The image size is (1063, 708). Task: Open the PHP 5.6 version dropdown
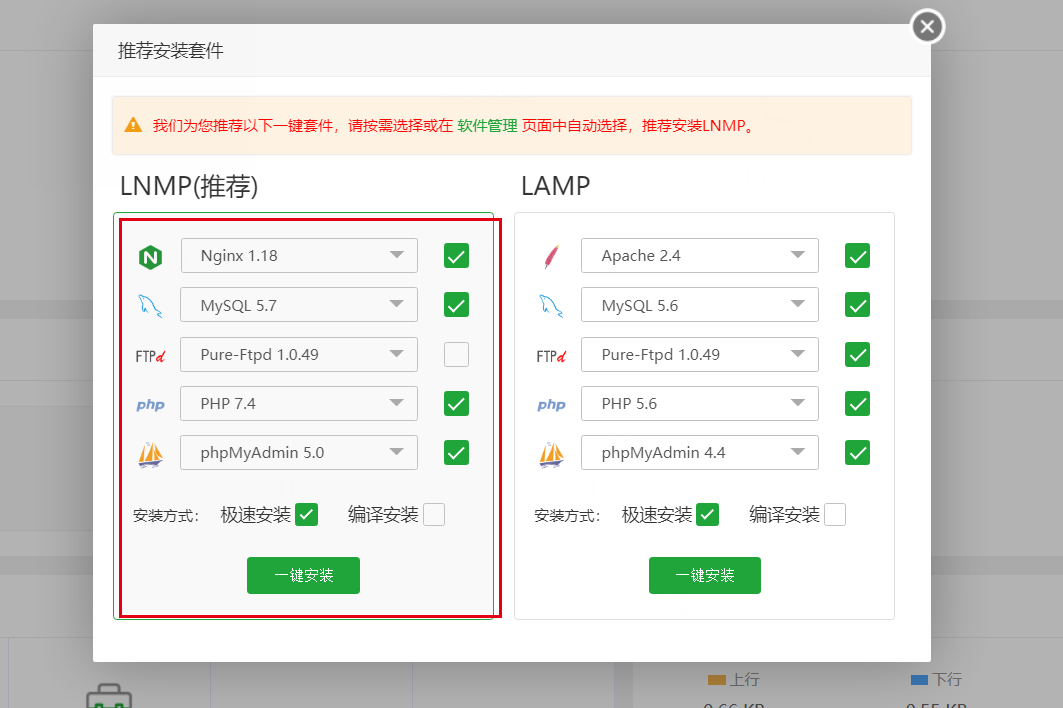pos(700,404)
